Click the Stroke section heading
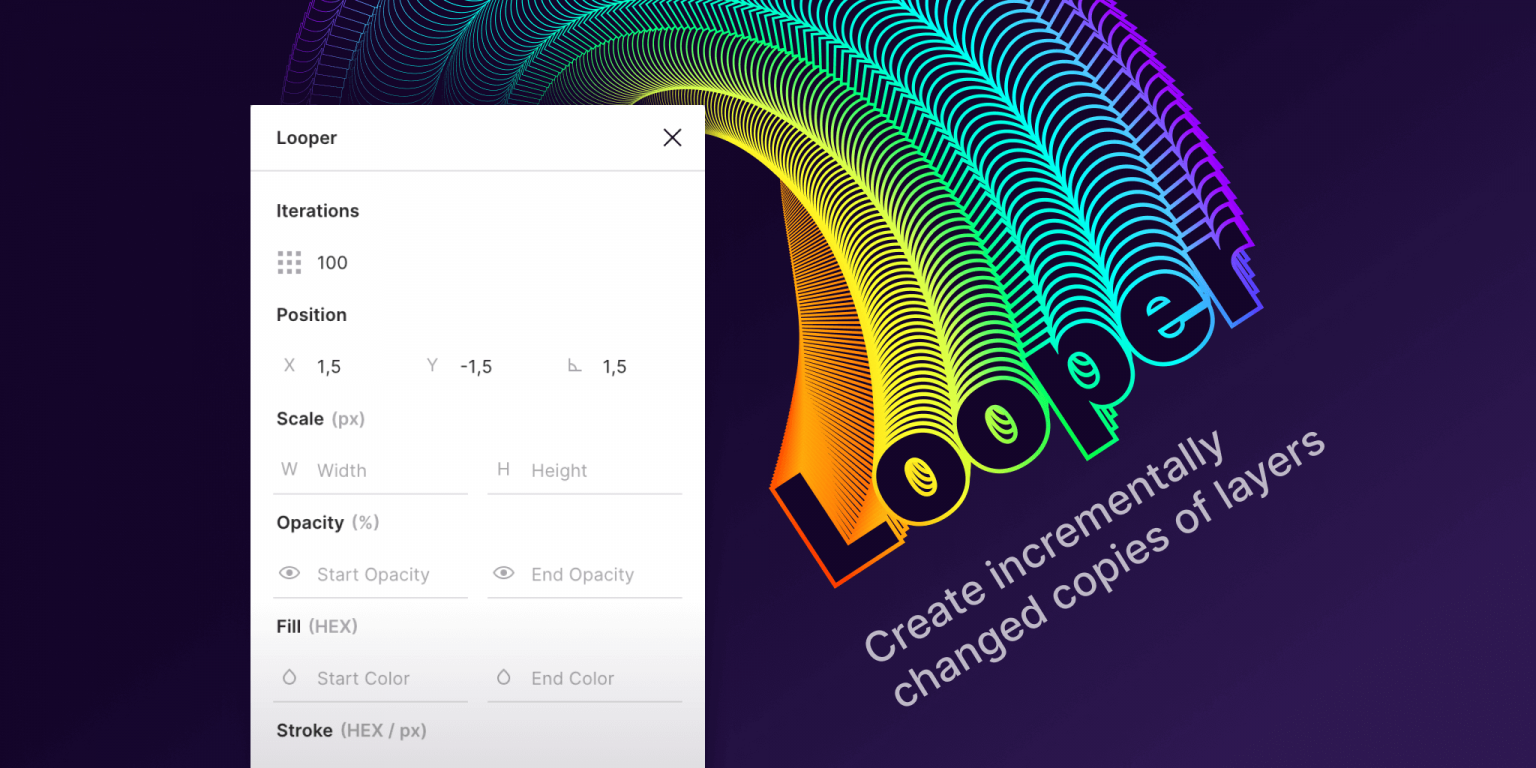The image size is (1536, 768). 305,731
